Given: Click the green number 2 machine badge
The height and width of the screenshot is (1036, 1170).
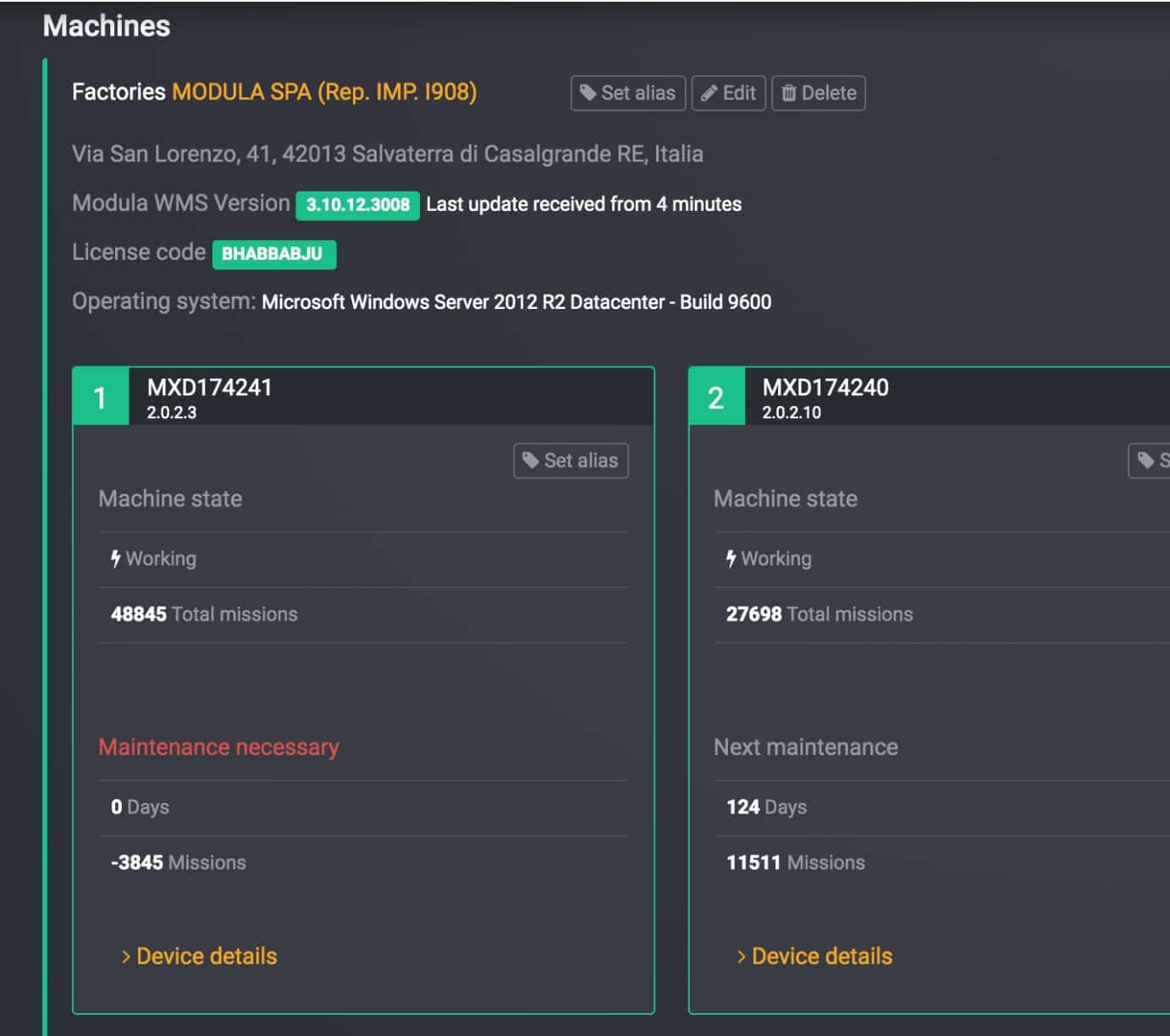Looking at the screenshot, I should click(716, 397).
